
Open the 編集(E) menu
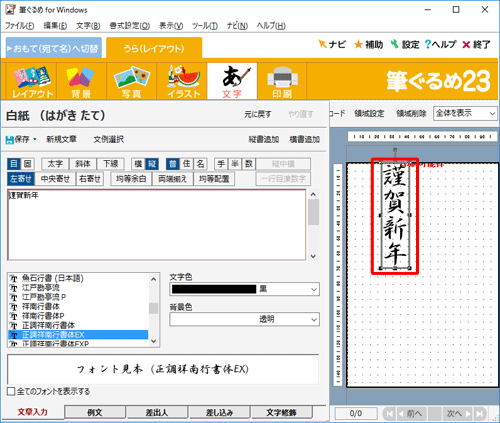pyautogui.click(x=55, y=26)
